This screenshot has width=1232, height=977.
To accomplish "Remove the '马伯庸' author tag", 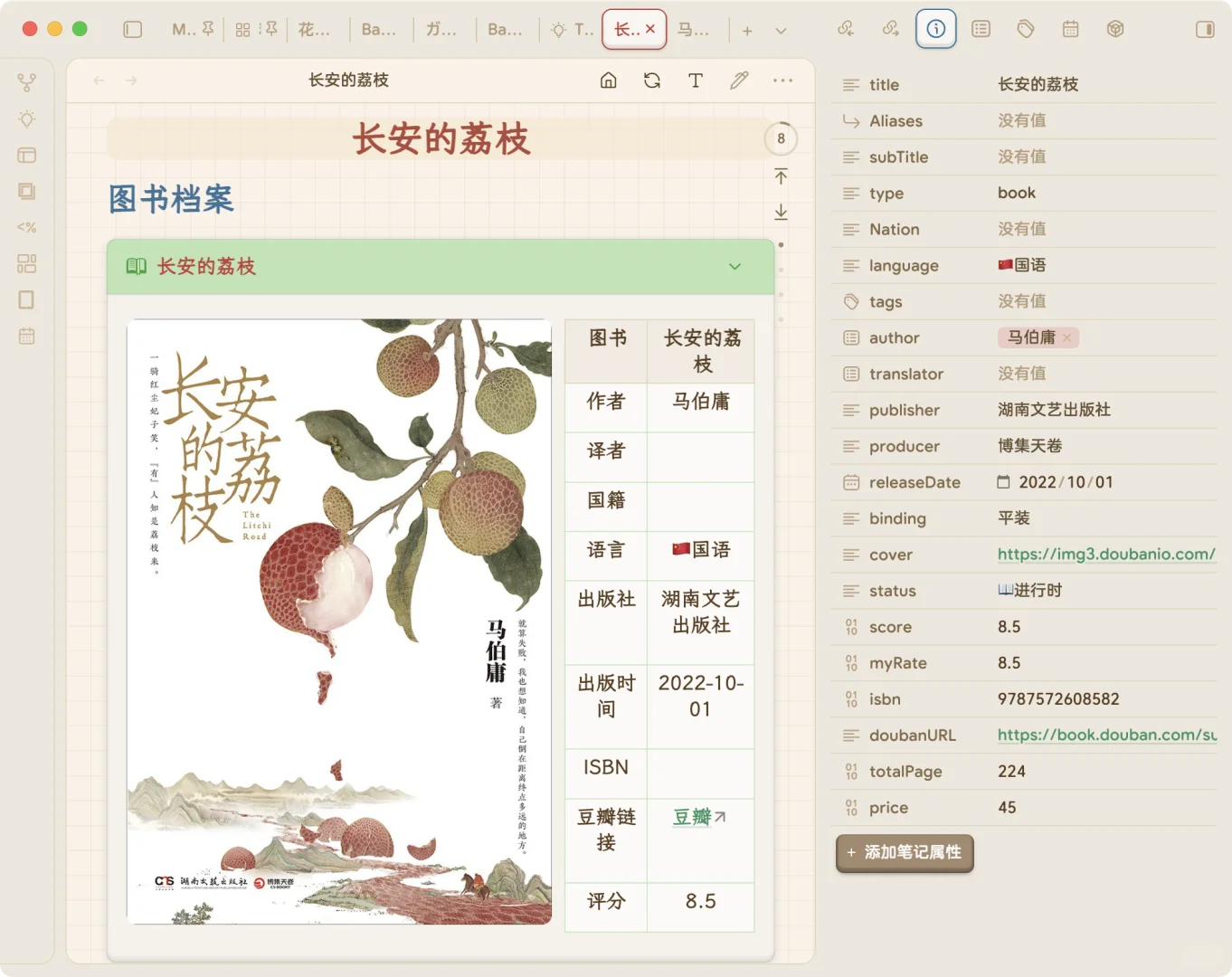I will click(1067, 337).
